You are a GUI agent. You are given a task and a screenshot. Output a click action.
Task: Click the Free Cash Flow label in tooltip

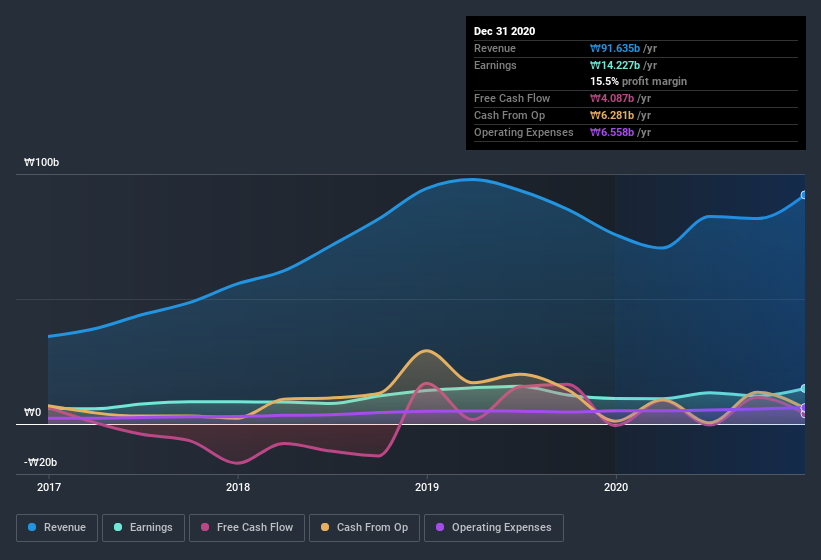[512, 98]
